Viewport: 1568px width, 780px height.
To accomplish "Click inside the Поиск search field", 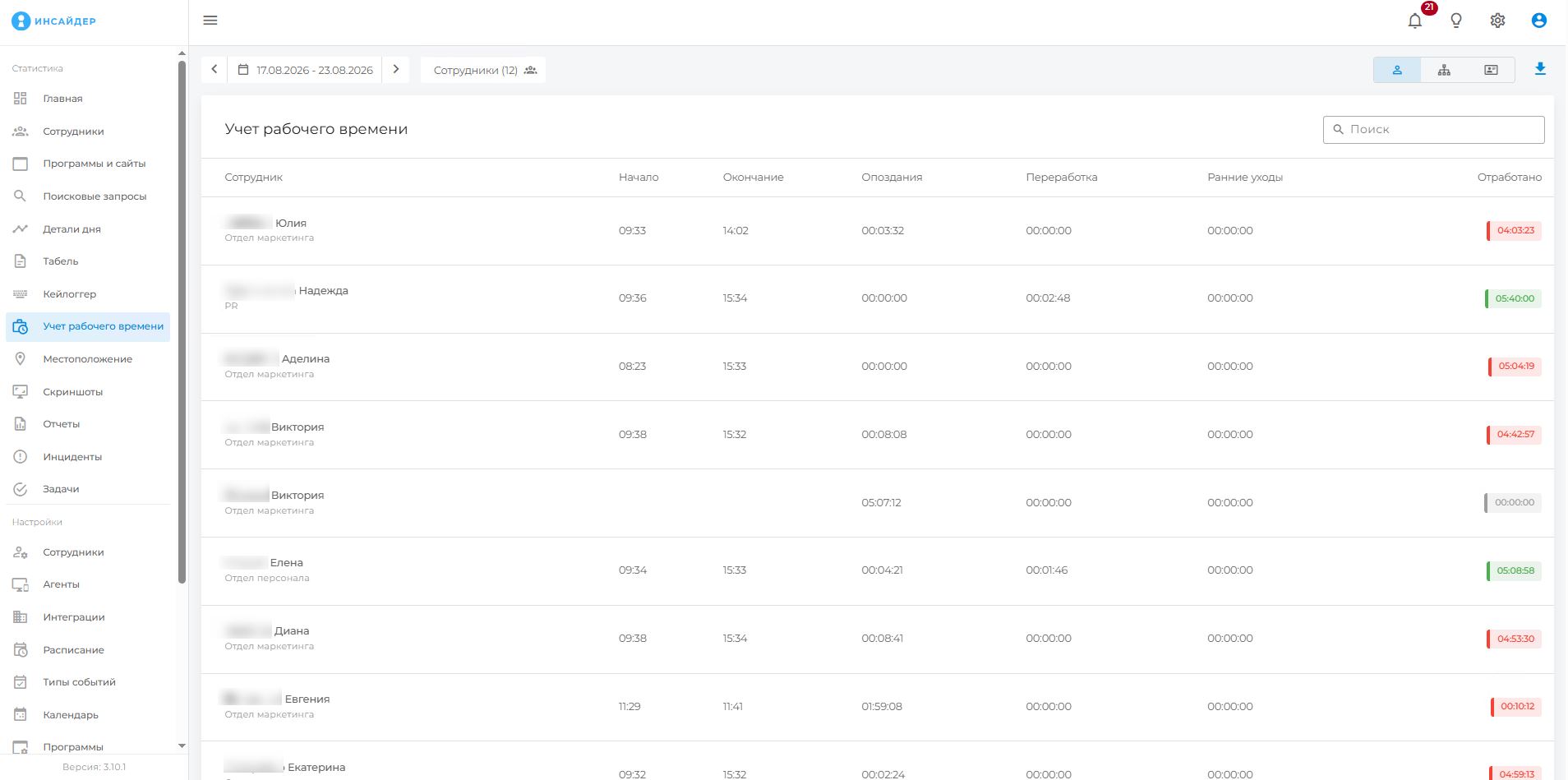I will tap(1433, 129).
